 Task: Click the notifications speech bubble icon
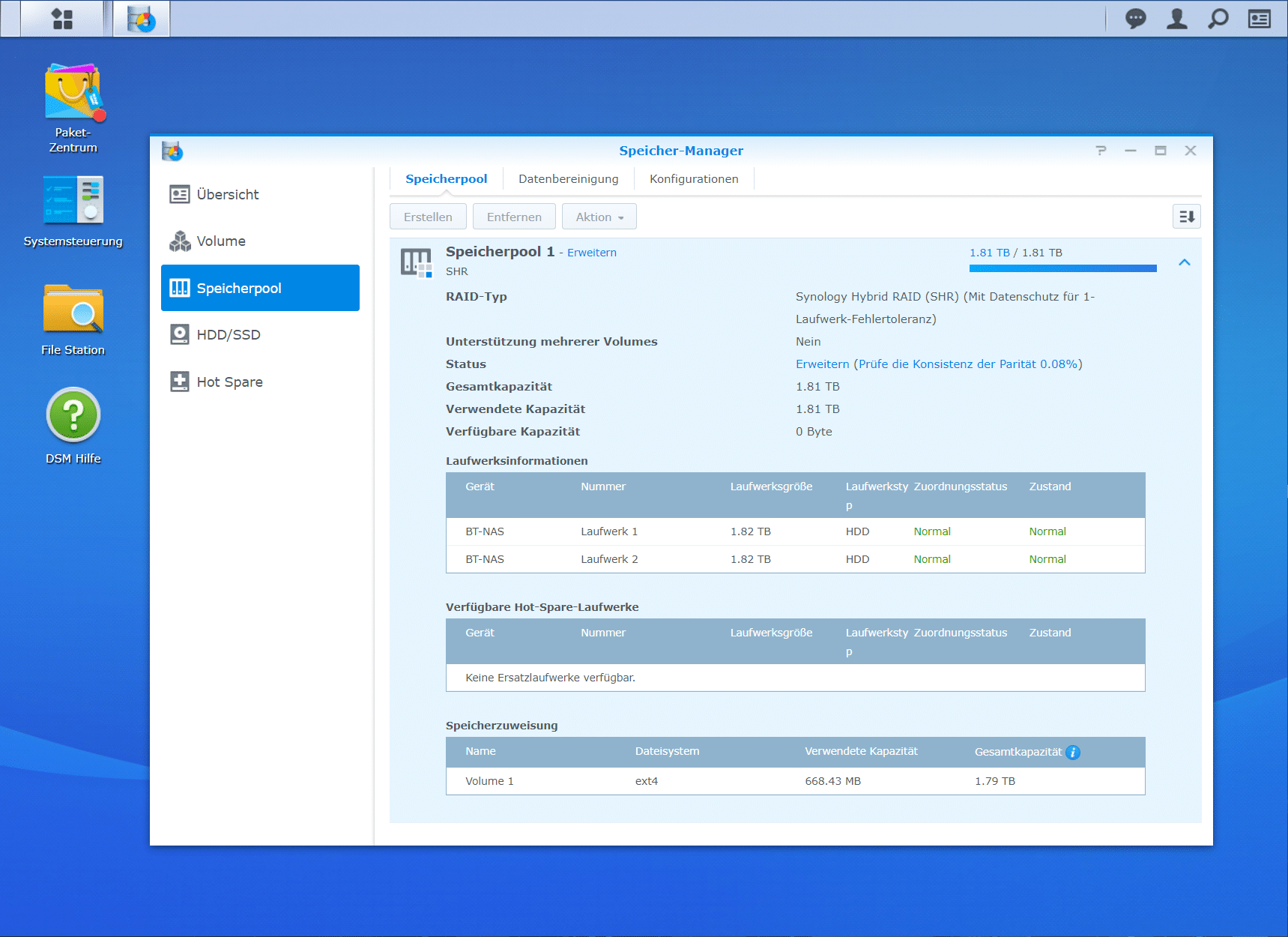pyautogui.click(x=1135, y=19)
